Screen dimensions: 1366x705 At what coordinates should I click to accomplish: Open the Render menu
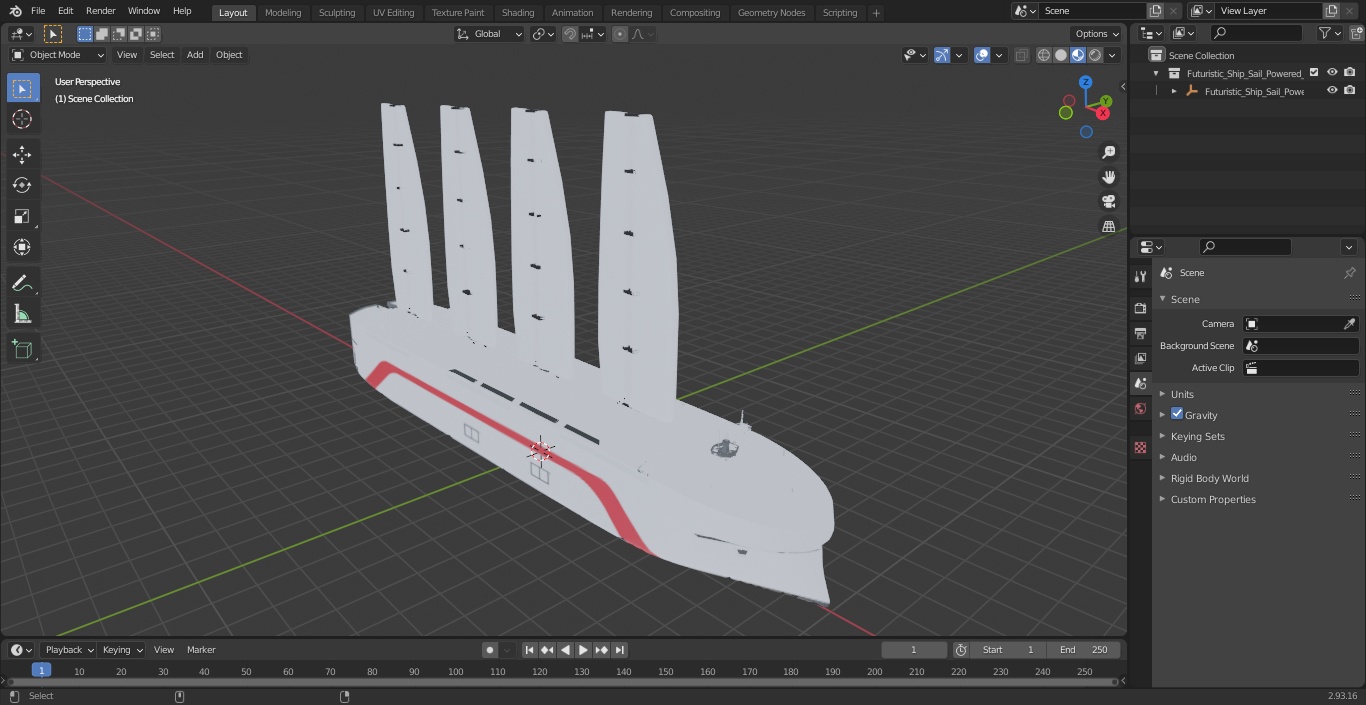point(100,11)
